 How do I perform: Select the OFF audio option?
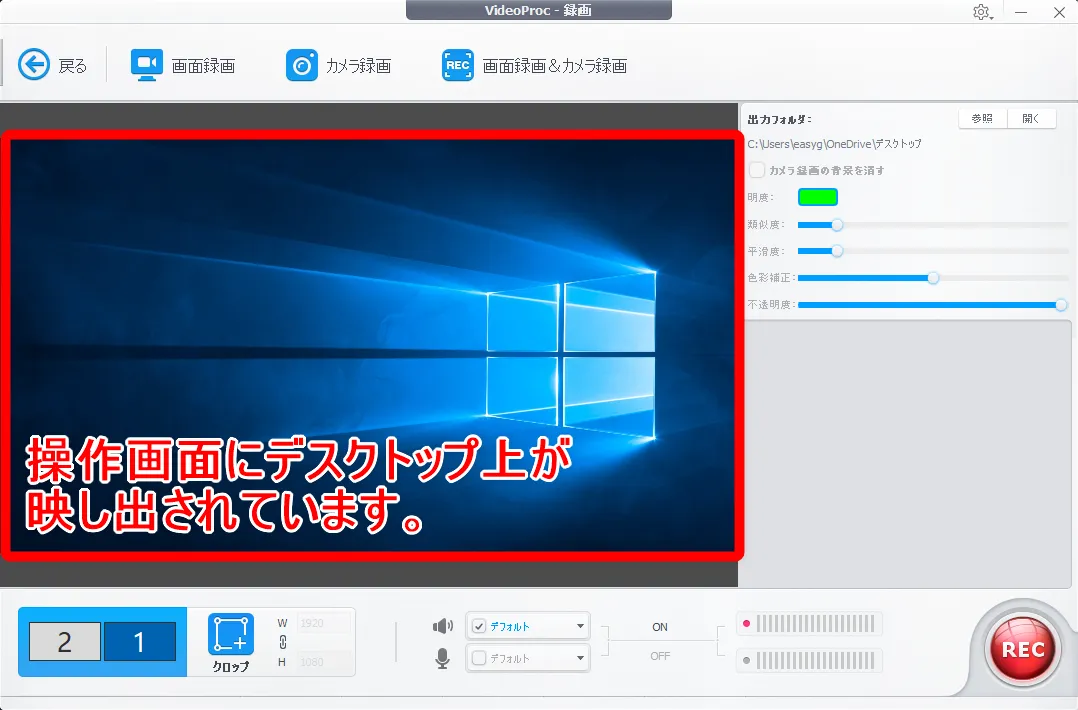point(660,656)
